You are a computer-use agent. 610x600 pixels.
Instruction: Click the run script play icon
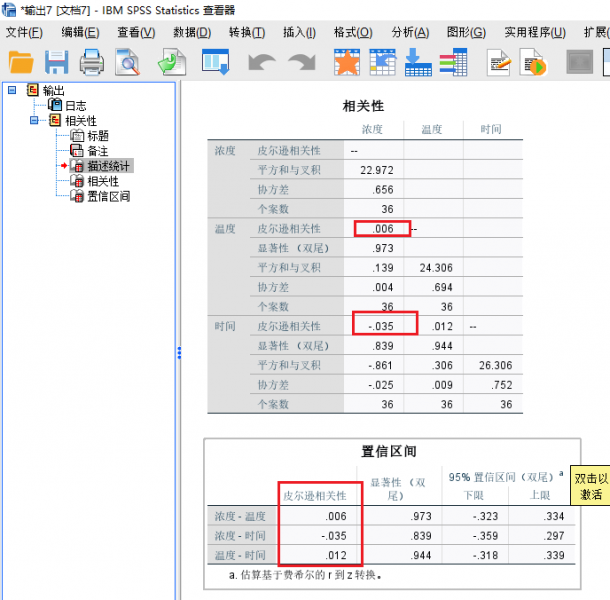coord(533,62)
